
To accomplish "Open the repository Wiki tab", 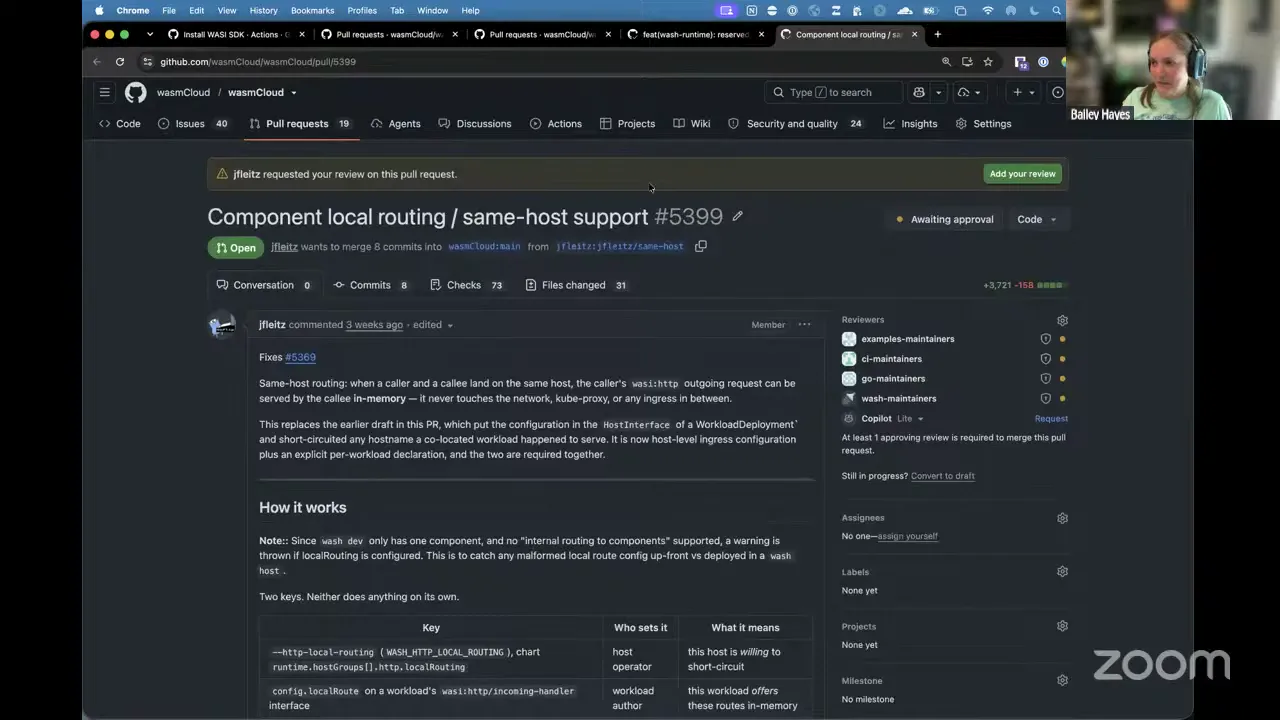I will click(x=692, y=124).
